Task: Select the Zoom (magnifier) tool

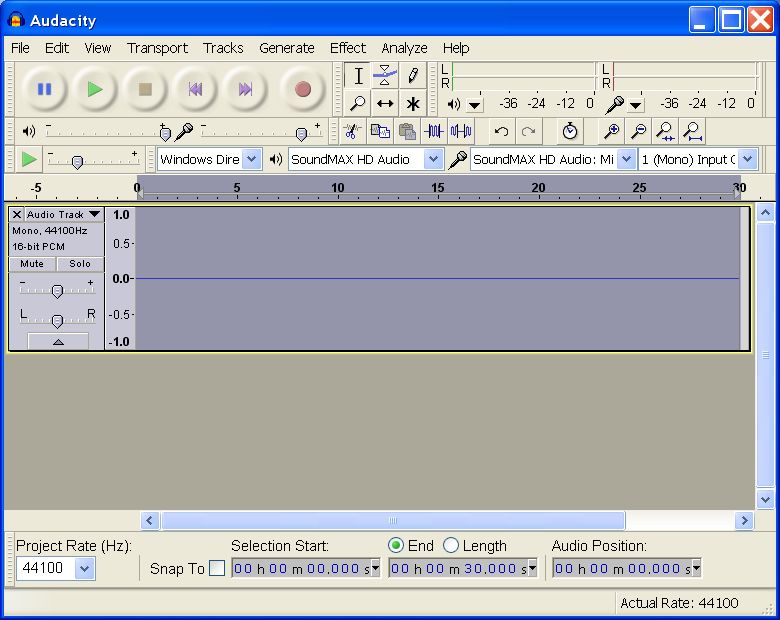Action: pos(358,103)
